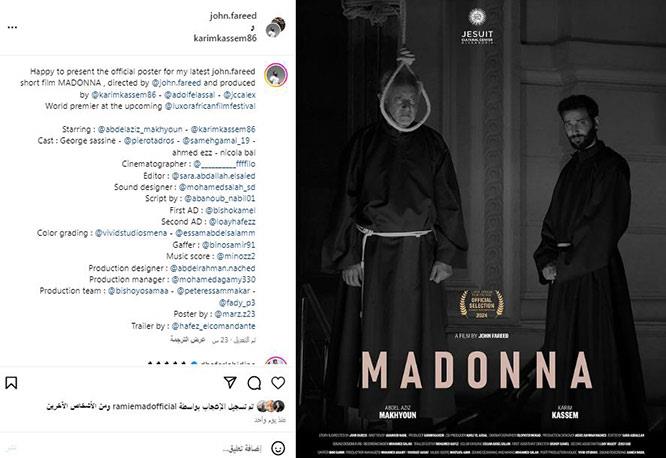
Task: Share the post with the paper plane icon
Action: click(x=230, y=382)
